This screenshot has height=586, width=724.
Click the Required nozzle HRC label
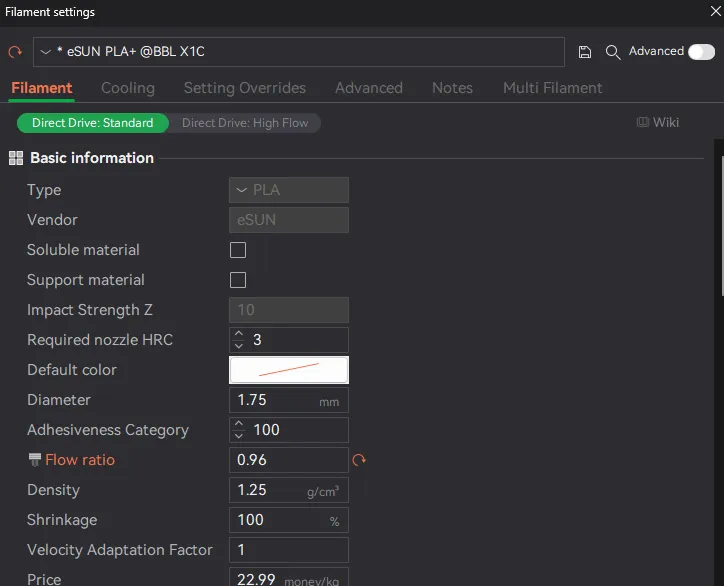pos(100,340)
